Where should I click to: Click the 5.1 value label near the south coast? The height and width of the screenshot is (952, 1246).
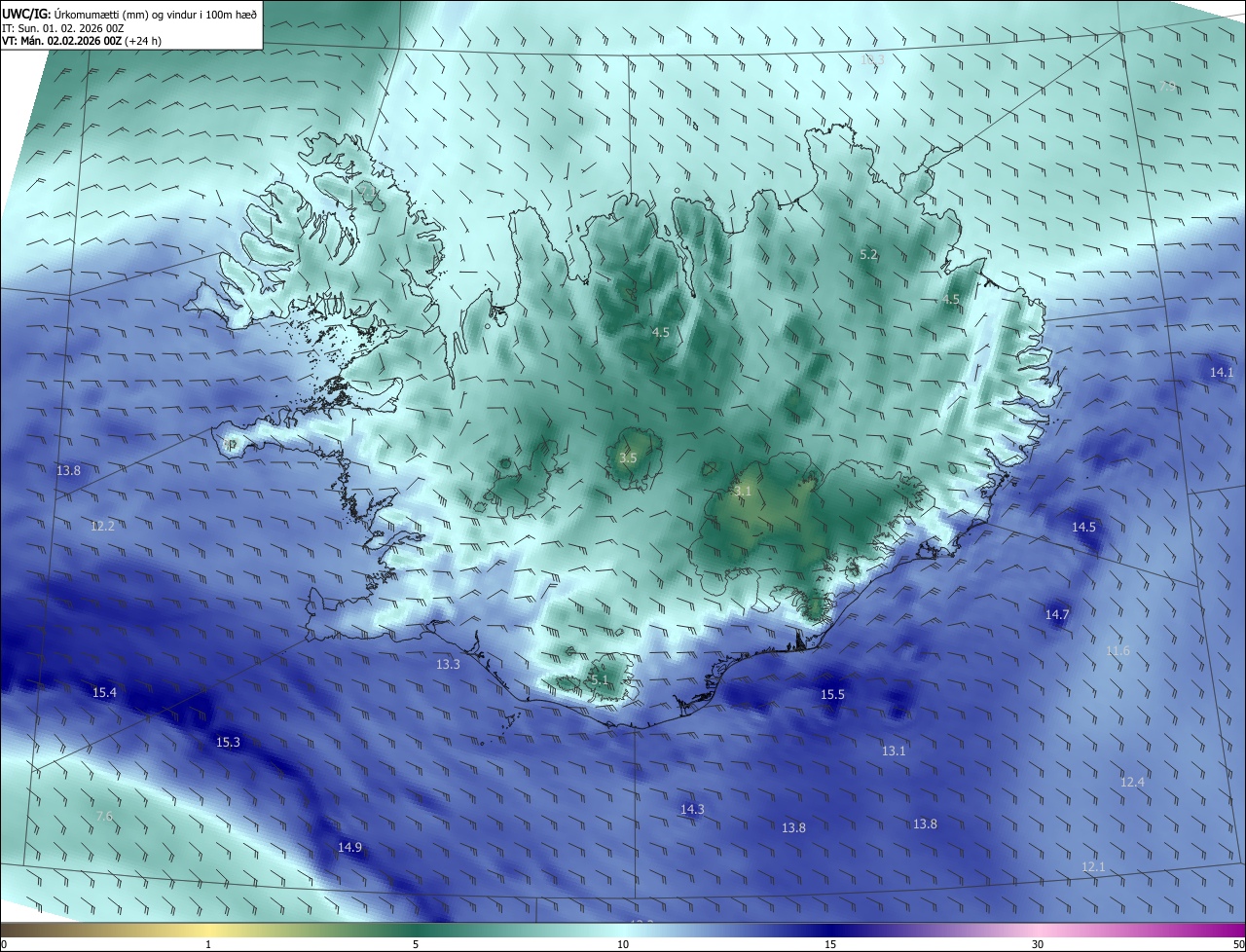599,678
